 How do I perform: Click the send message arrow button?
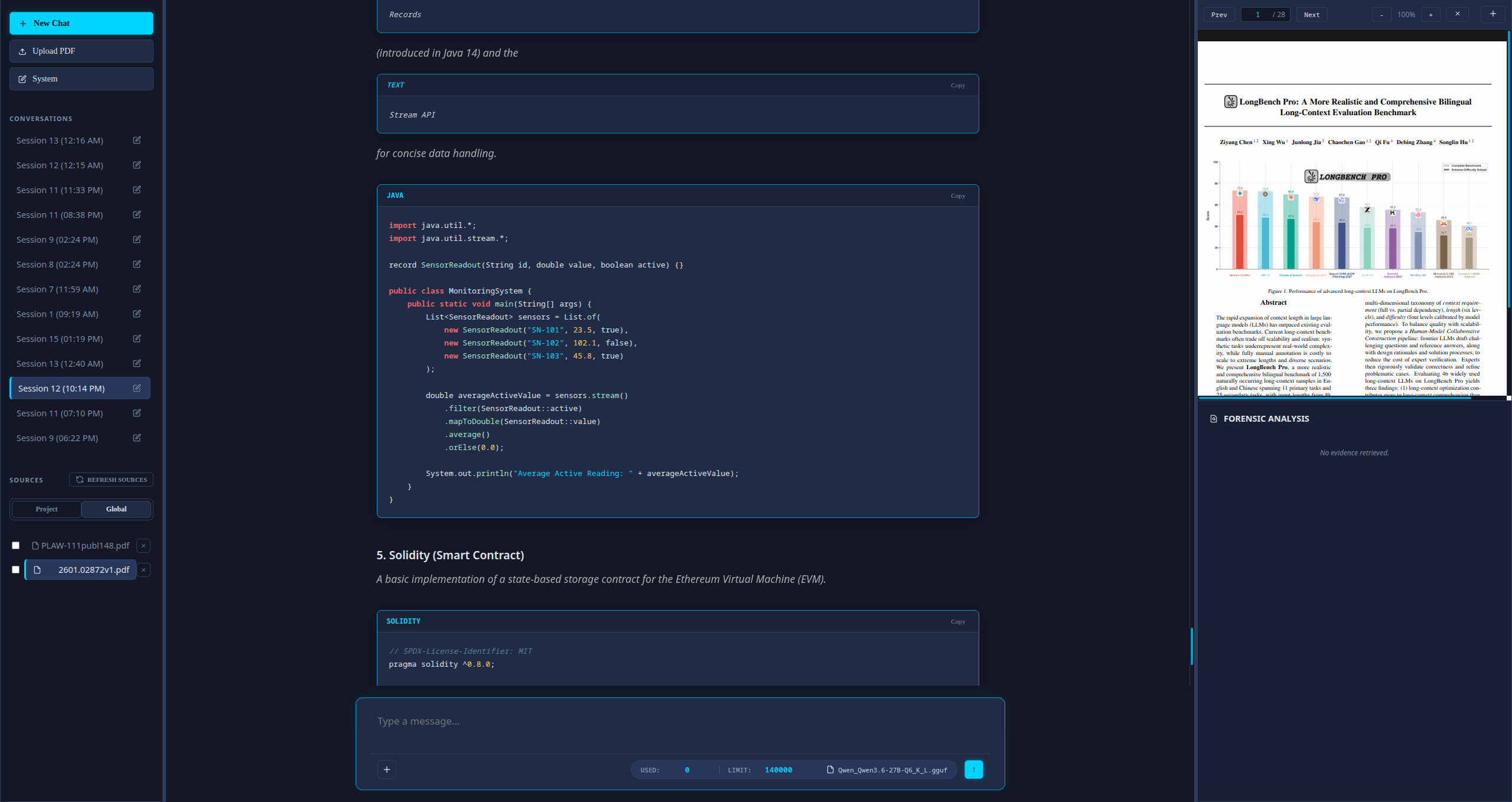click(x=973, y=770)
